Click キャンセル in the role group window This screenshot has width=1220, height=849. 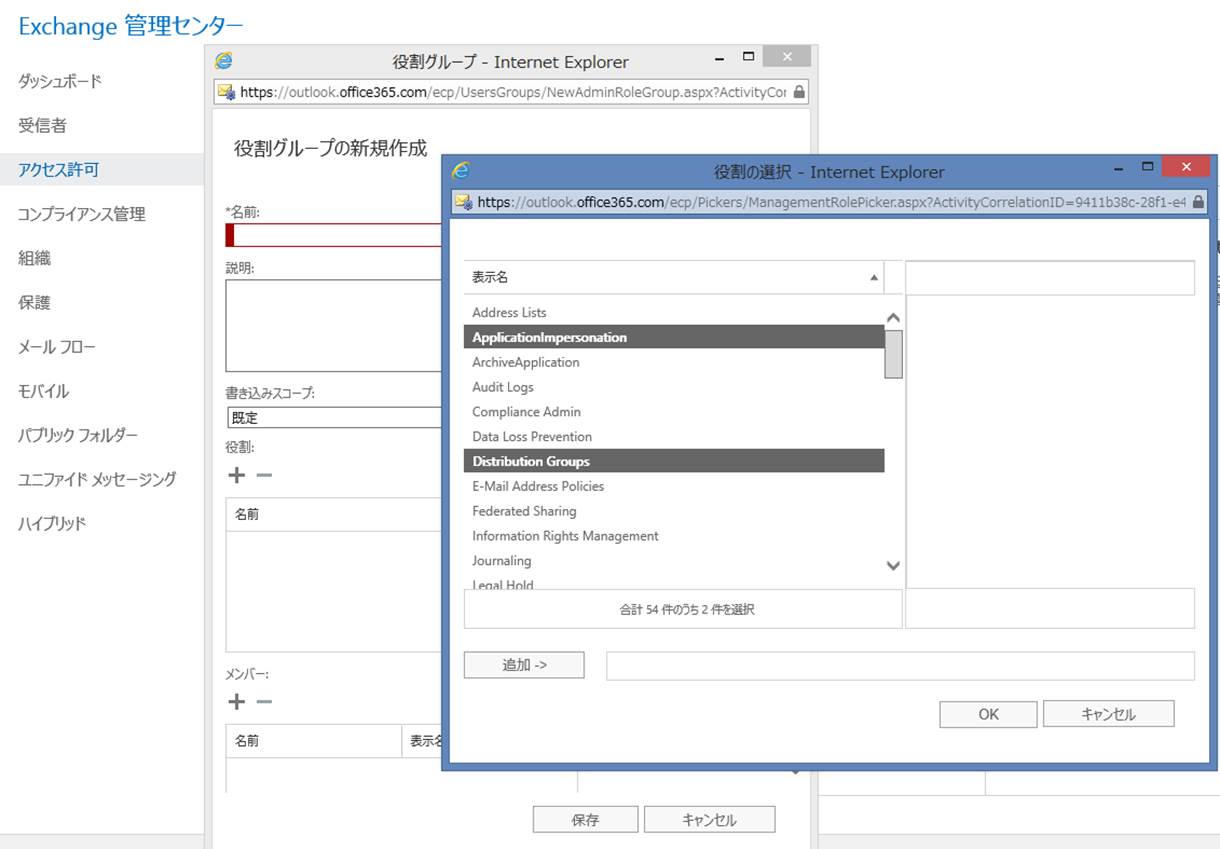[x=709, y=820]
